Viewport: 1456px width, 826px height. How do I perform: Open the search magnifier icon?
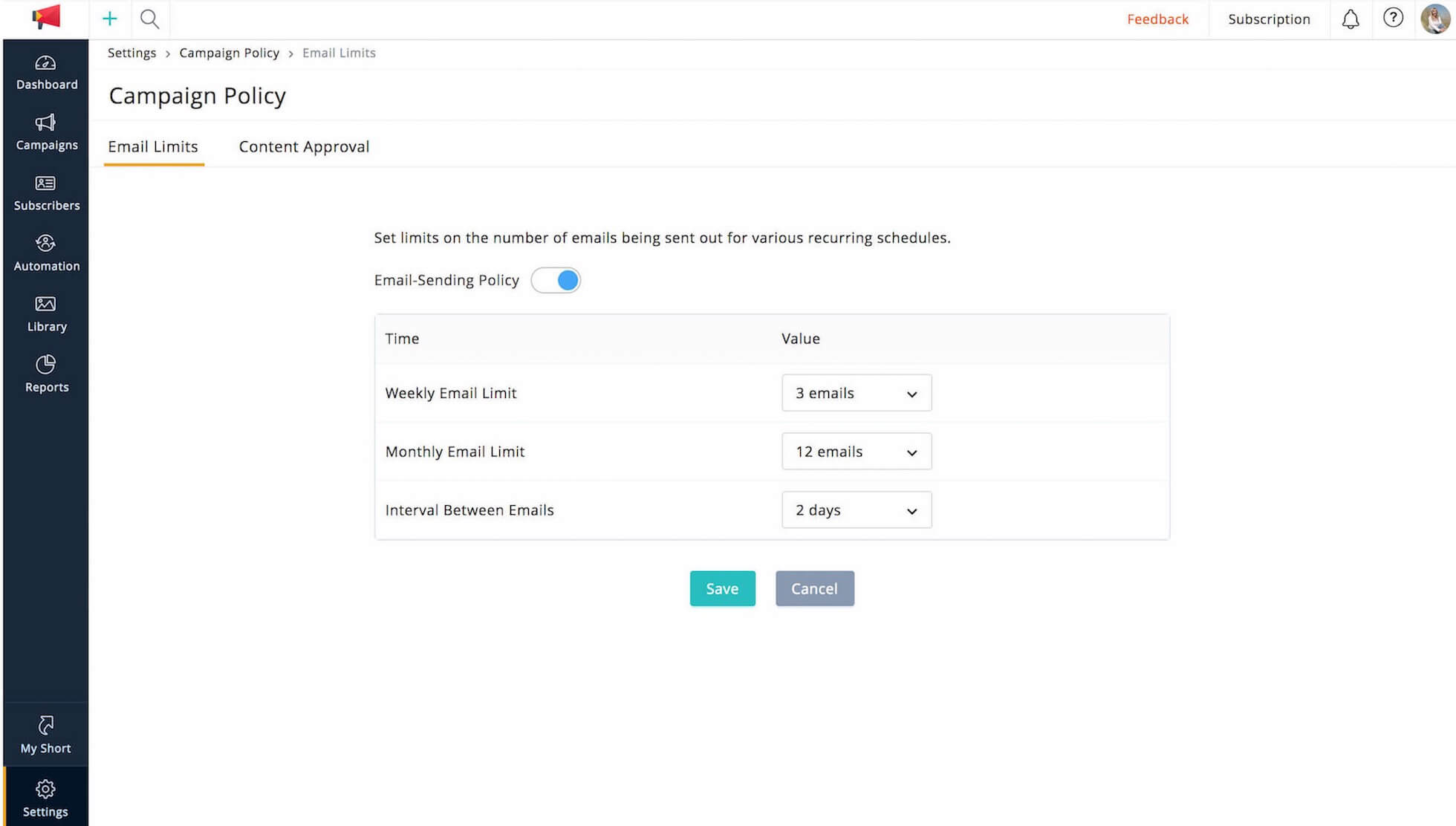point(150,19)
